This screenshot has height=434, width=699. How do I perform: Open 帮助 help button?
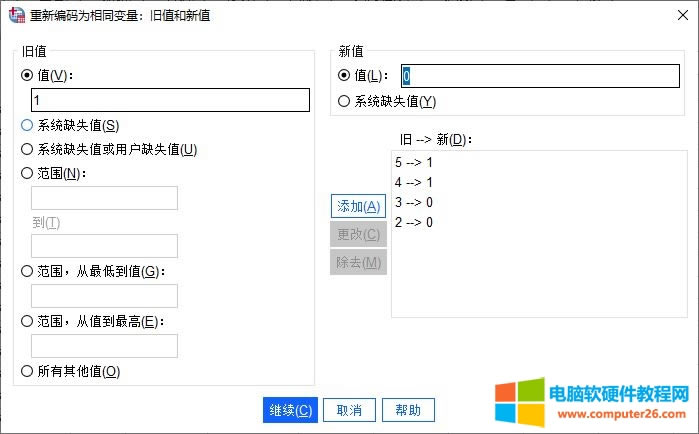pos(408,410)
